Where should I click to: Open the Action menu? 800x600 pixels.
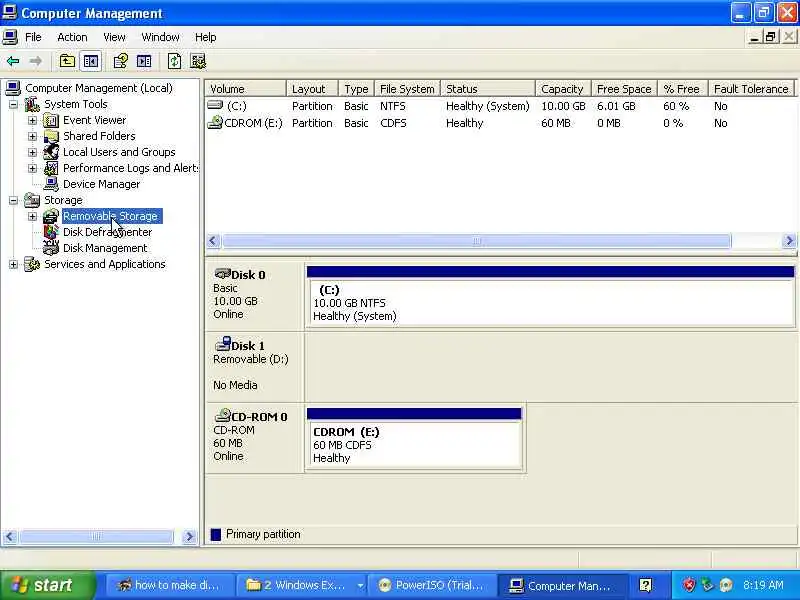tap(72, 37)
